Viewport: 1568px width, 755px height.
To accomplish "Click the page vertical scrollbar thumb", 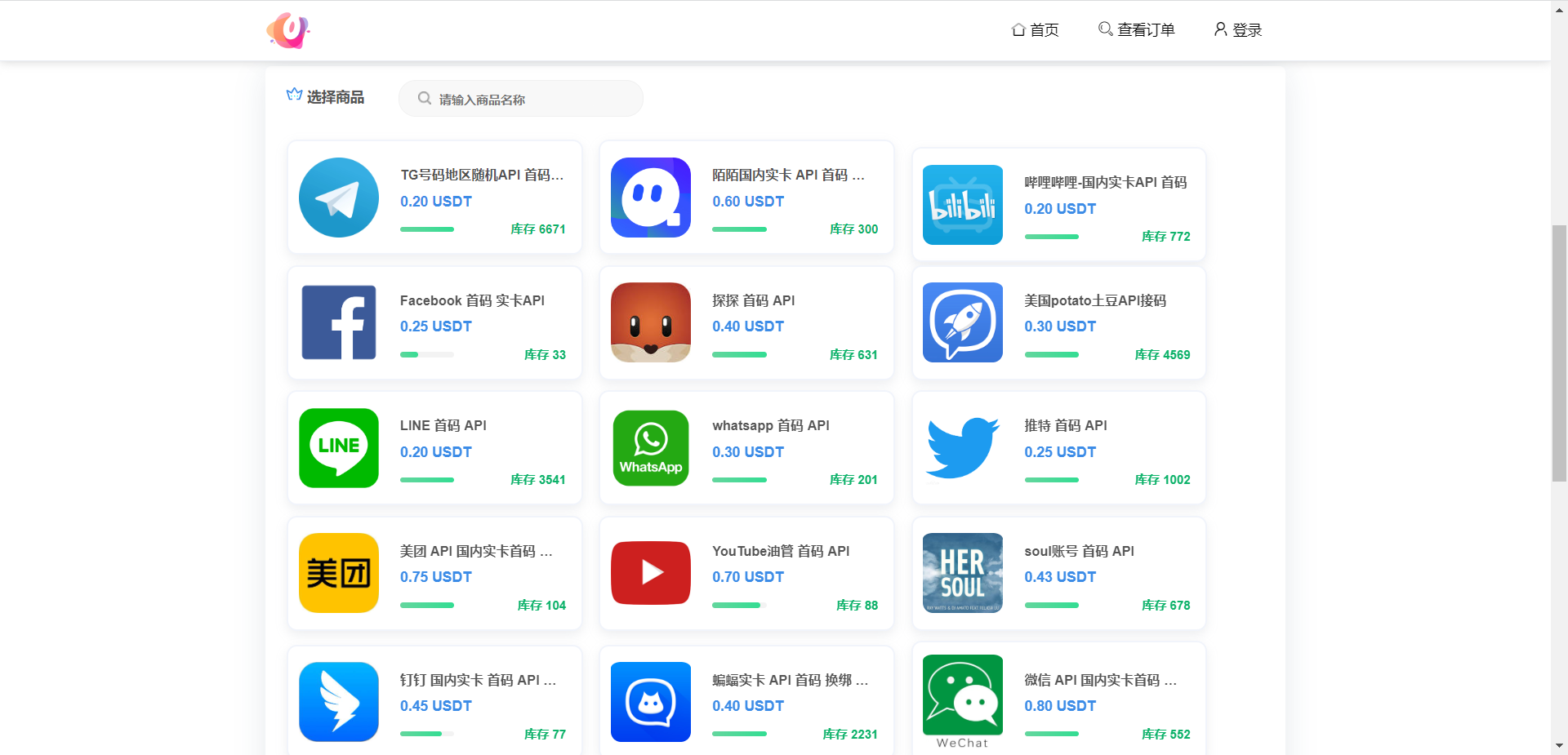I will [1559, 353].
